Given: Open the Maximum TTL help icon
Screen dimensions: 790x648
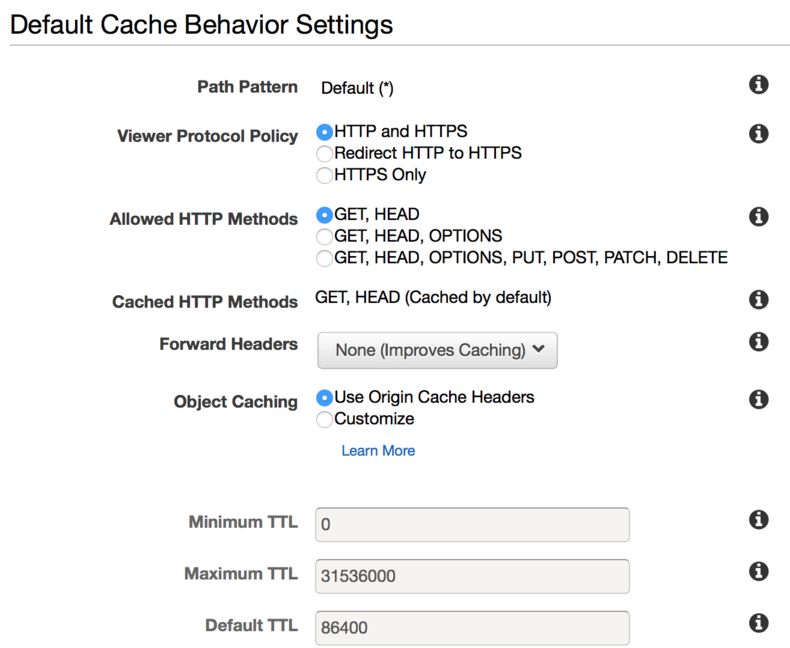Looking at the screenshot, I should [x=758, y=571].
